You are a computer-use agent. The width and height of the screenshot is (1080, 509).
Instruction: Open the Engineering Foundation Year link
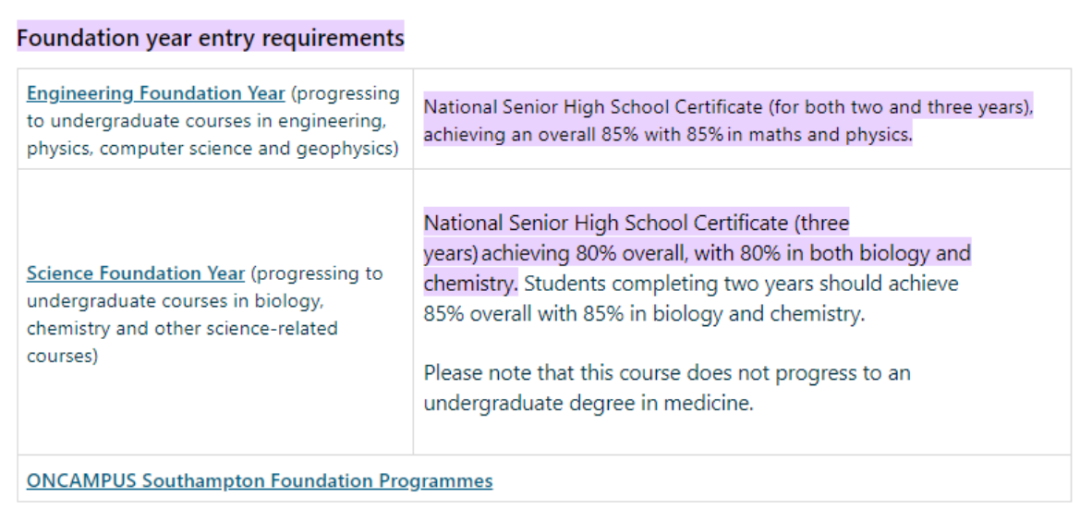[x=156, y=93]
